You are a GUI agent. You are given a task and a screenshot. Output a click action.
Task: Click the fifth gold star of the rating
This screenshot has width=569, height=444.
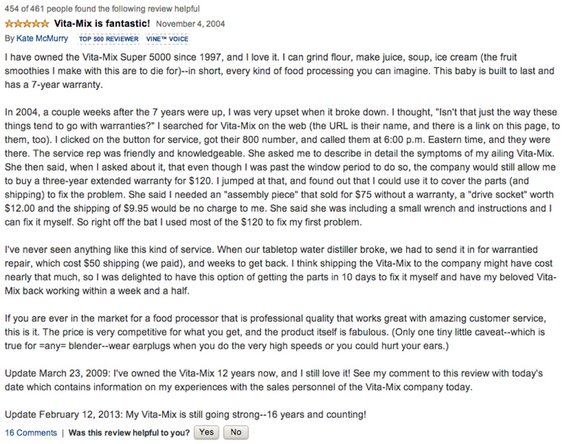[x=44, y=24]
